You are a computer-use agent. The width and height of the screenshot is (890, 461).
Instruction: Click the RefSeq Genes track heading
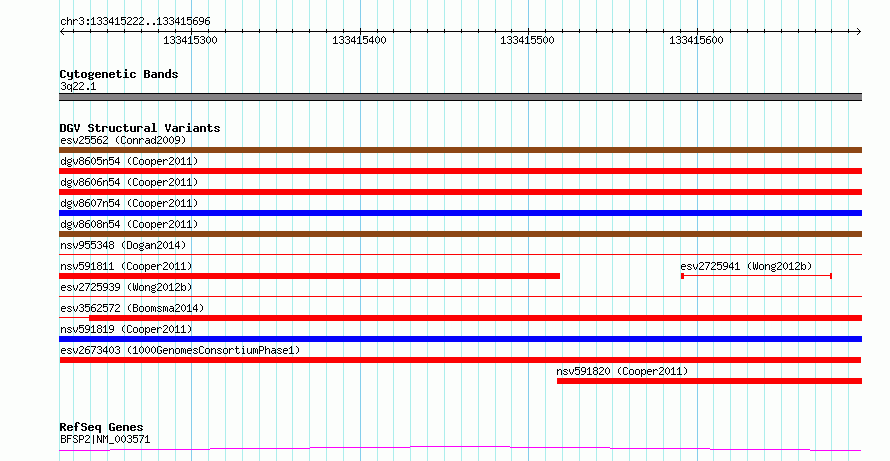tap(102, 427)
